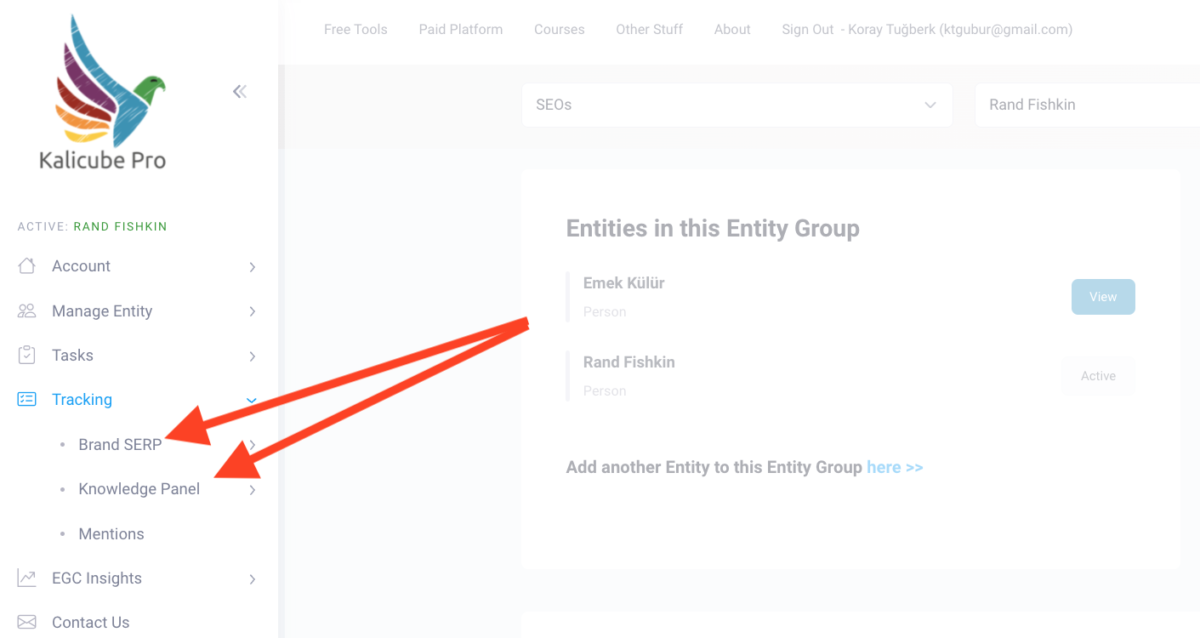This screenshot has width=1200, height=638.
Task: Collapse sidebar with double-chevron icon
Action: point(239,92)
